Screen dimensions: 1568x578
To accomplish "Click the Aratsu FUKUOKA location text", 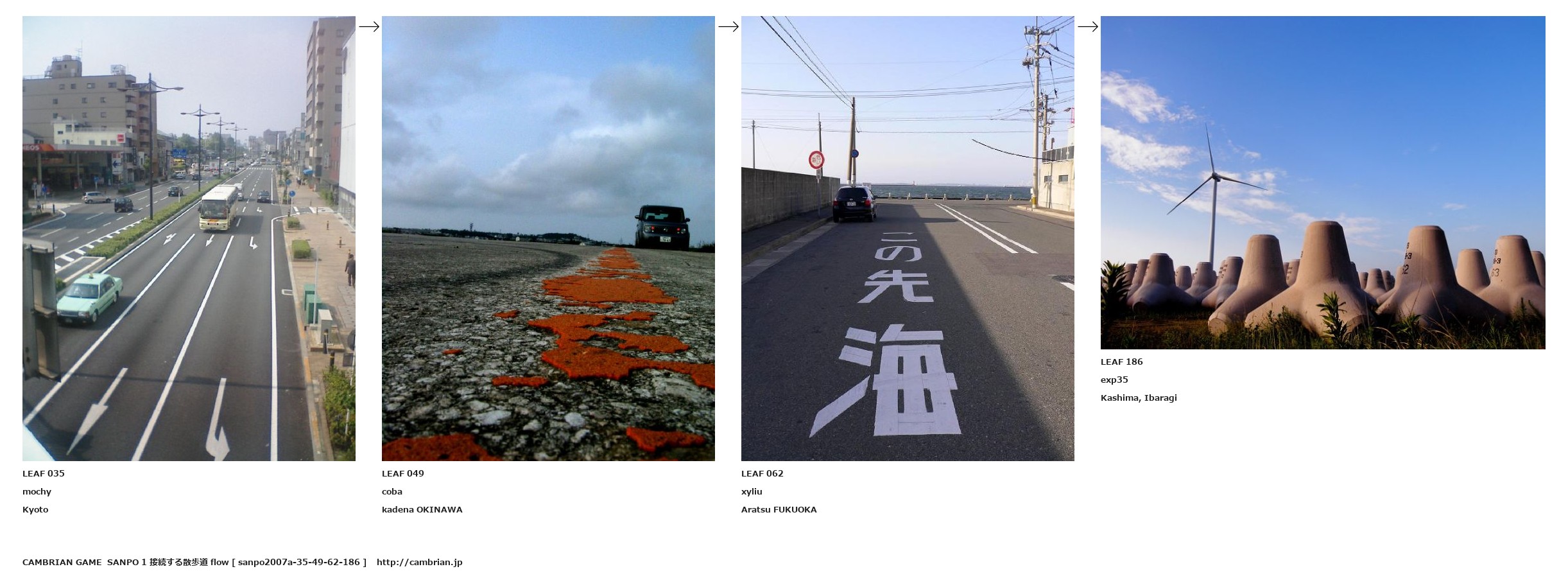I will pos(779,509).
